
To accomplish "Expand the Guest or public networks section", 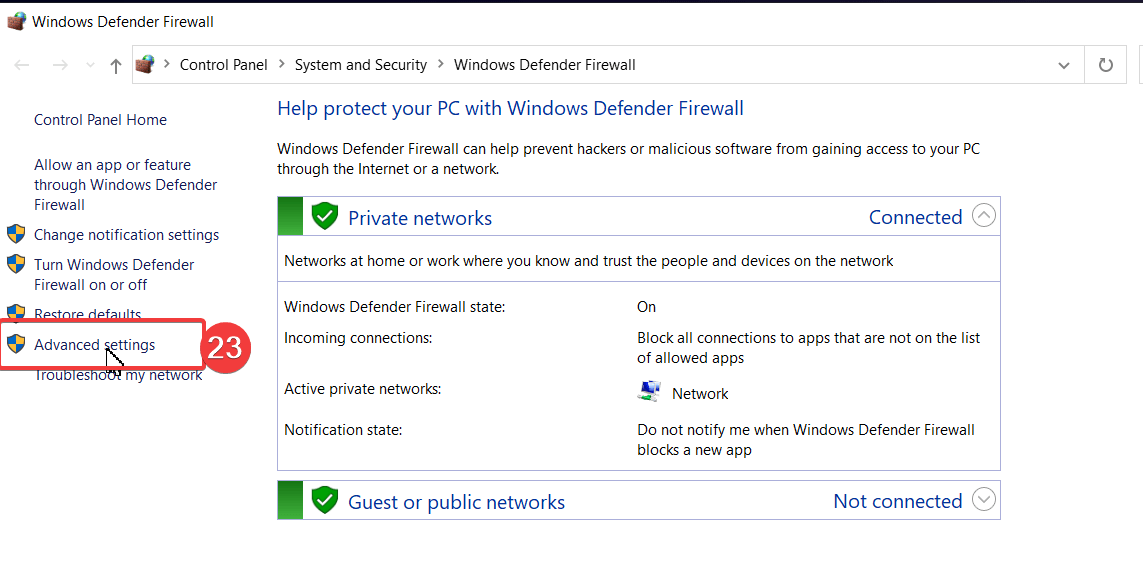I will pyautogui.click(x=984, y=500).
